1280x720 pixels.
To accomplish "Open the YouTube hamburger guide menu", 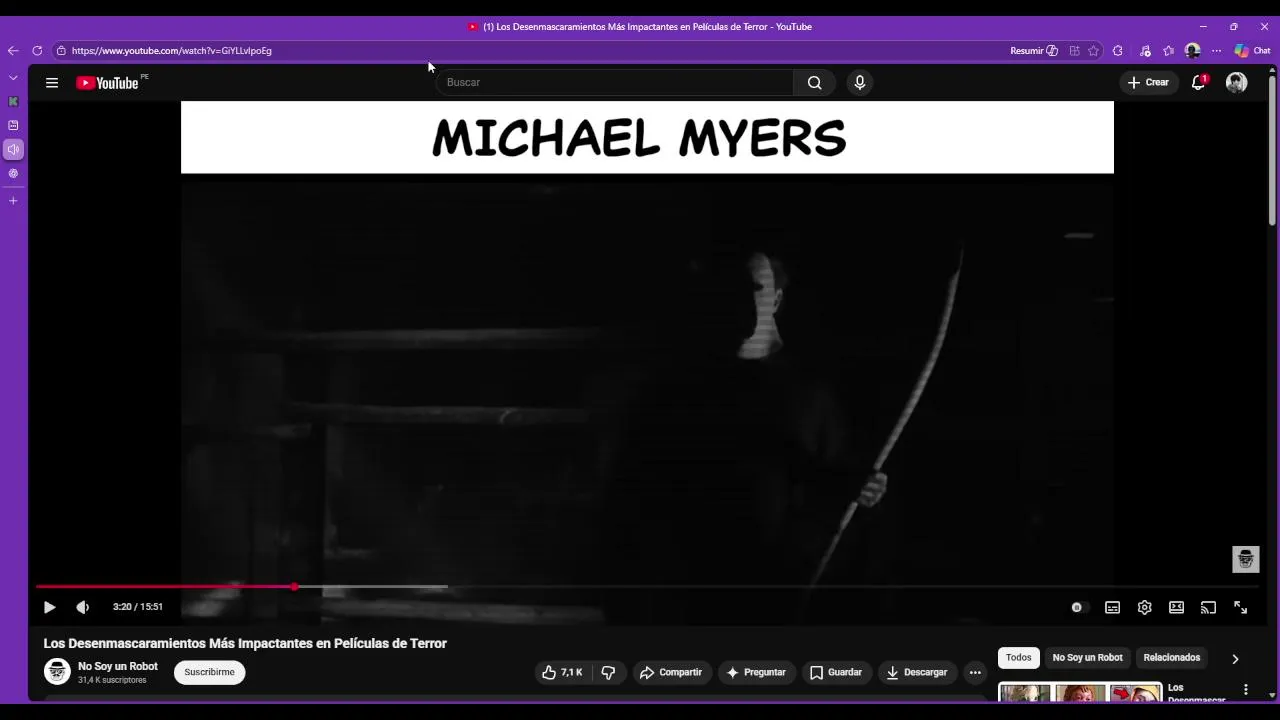I will coord(52,83).
